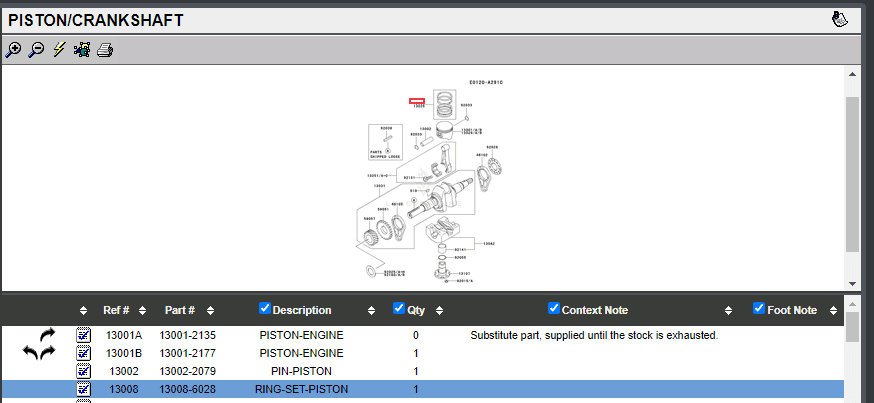The width and height of the screenshot is (874, 403).
Task: Sort the table by Part # column
Action: [x=210, y=310]
